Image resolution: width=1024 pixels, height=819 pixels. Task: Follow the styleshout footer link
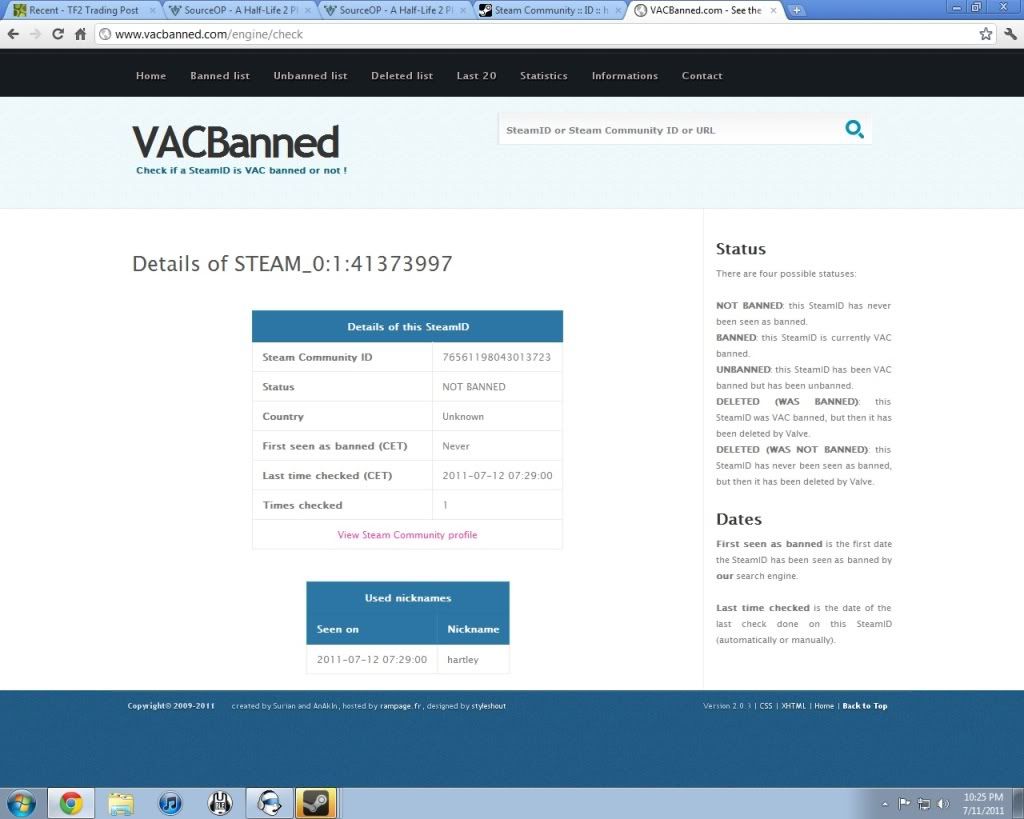pos(488,706)
